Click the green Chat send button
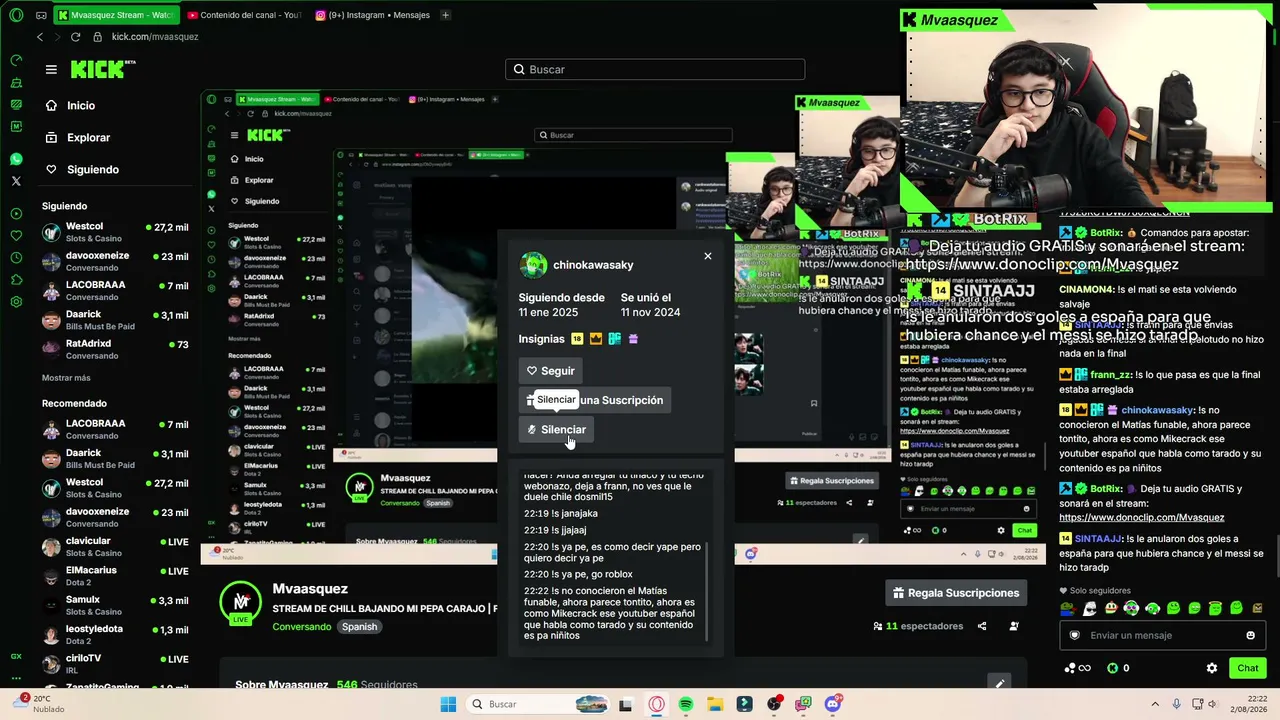 (x=1248, y=668)
